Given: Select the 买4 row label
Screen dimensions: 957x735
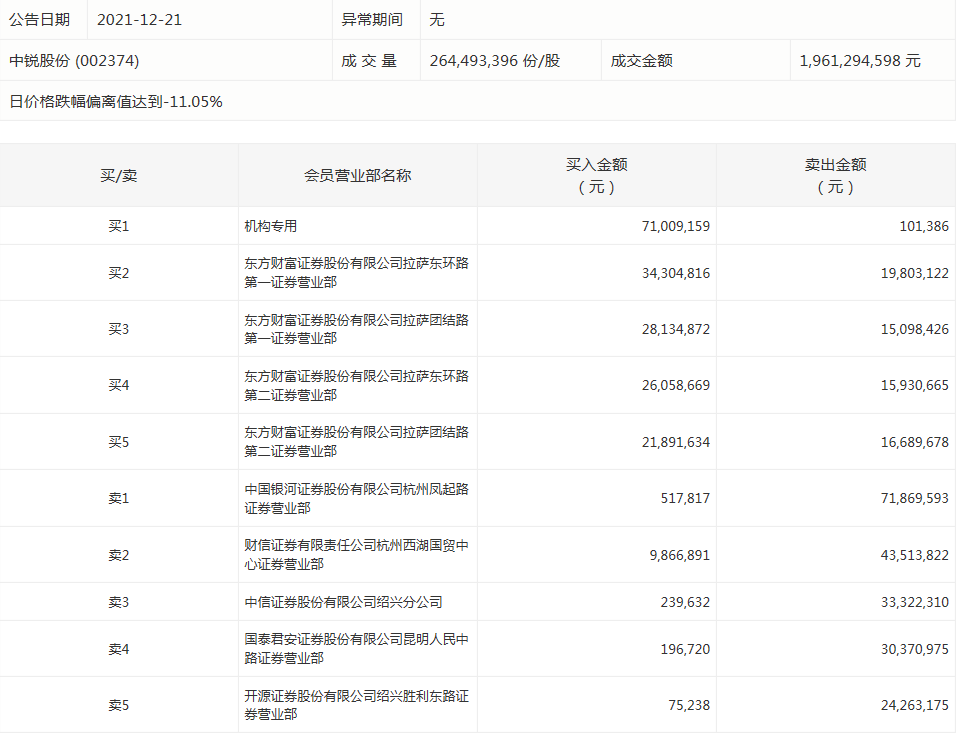Looking at the screenshot, I should [118, 385].
